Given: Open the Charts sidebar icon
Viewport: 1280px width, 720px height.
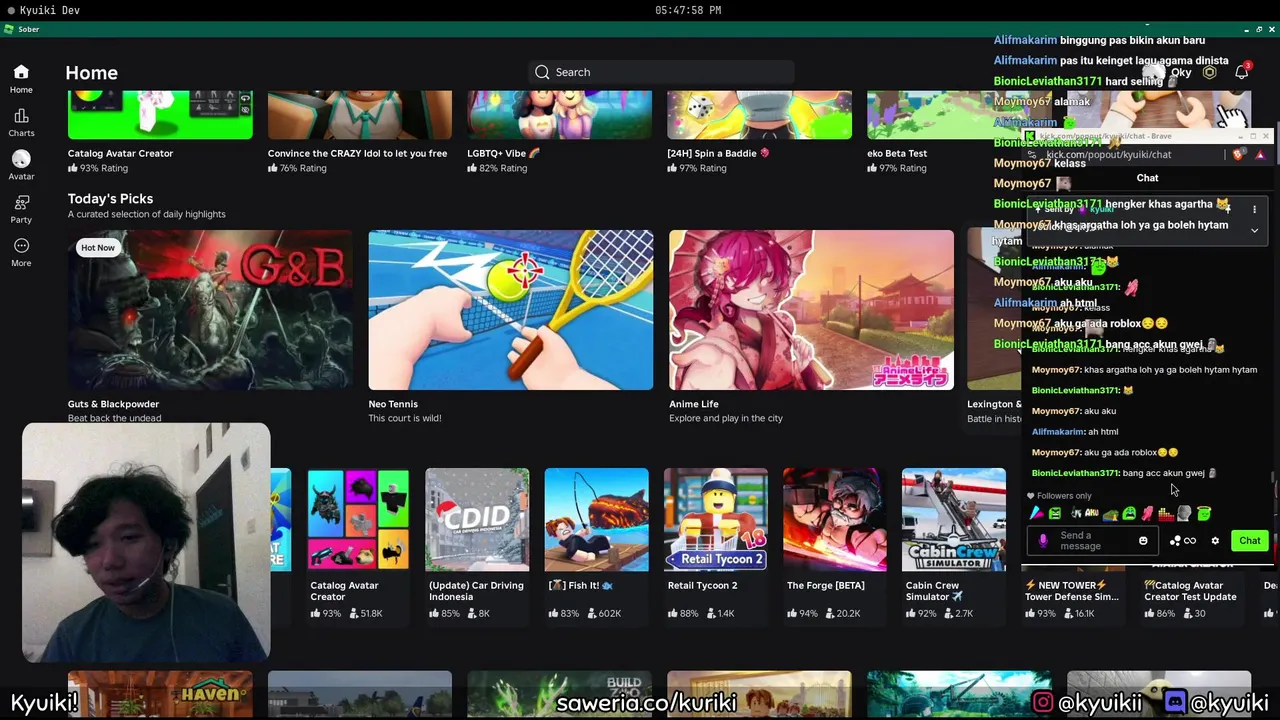Looking at the screenshot, I should pyautogui.click(x=21, y=117).
